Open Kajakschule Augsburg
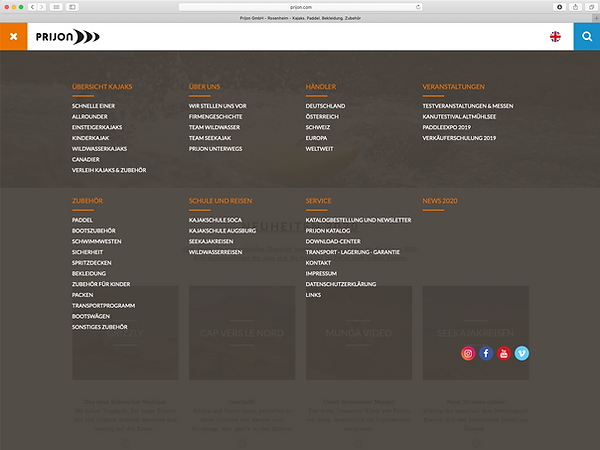600x450 pixels. 222,231
